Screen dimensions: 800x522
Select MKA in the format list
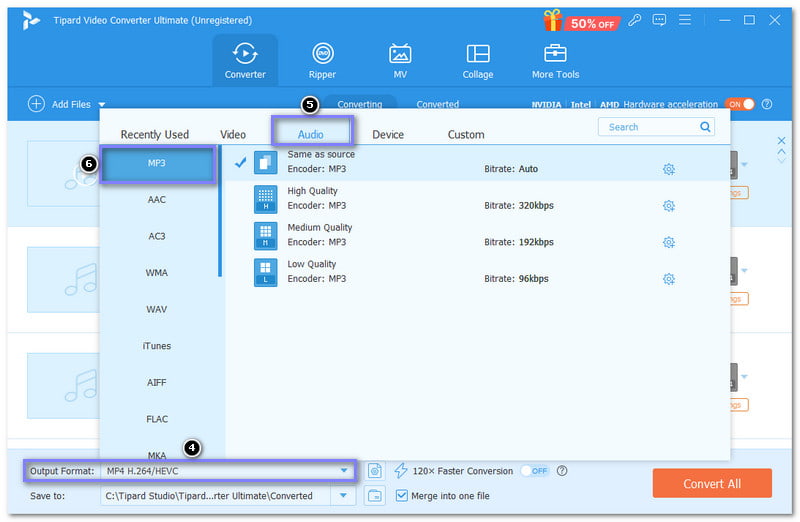click(157, 455)
